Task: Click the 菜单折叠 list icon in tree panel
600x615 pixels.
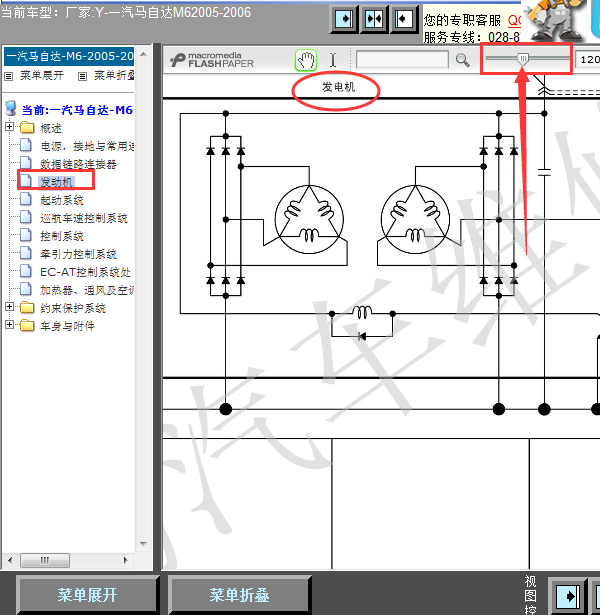Action: coord(82,76)
